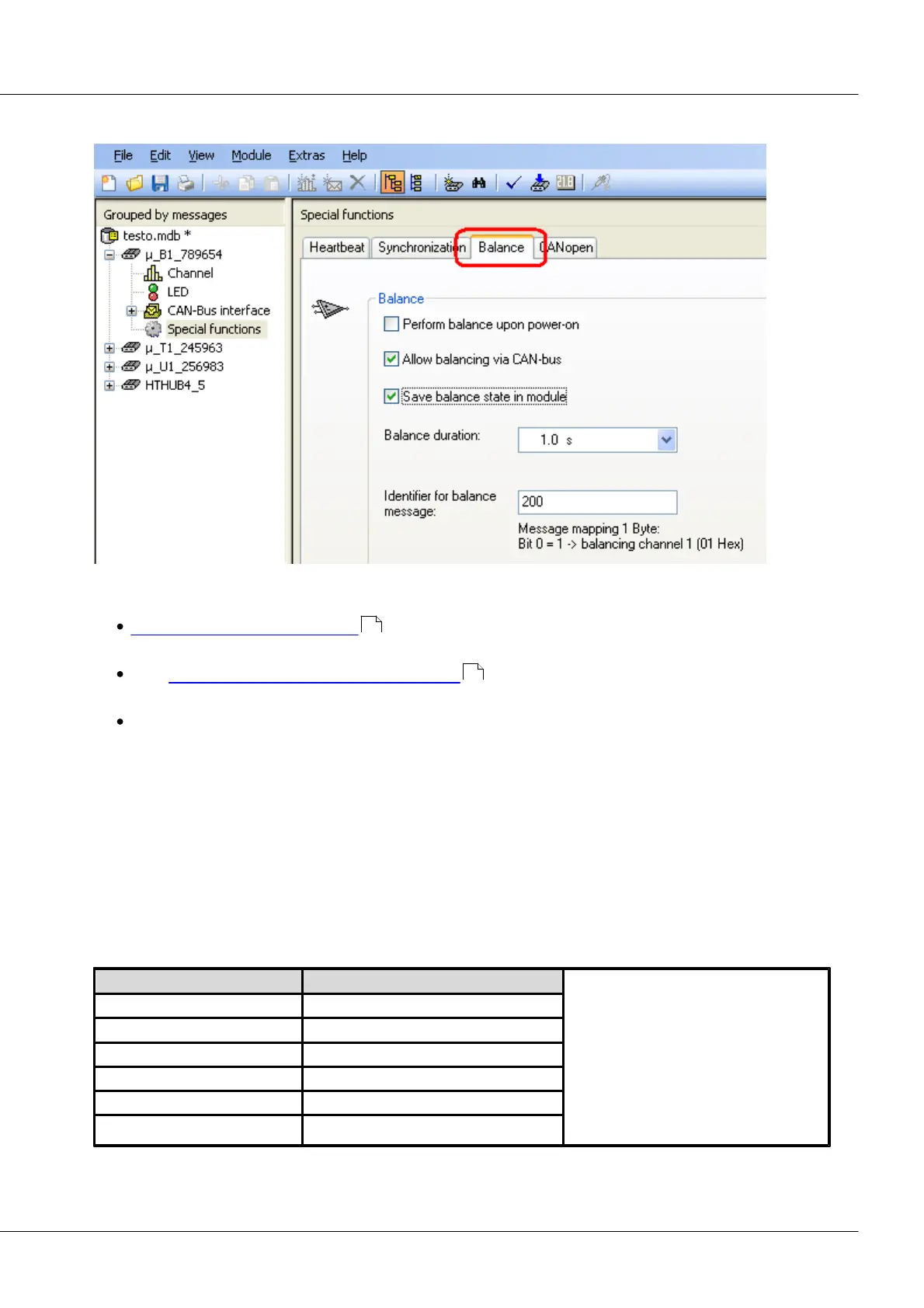Viewport: 924px width, 1308px height.
Task: Click the µ_B1_789654 module icon
Action: point(131,254)
